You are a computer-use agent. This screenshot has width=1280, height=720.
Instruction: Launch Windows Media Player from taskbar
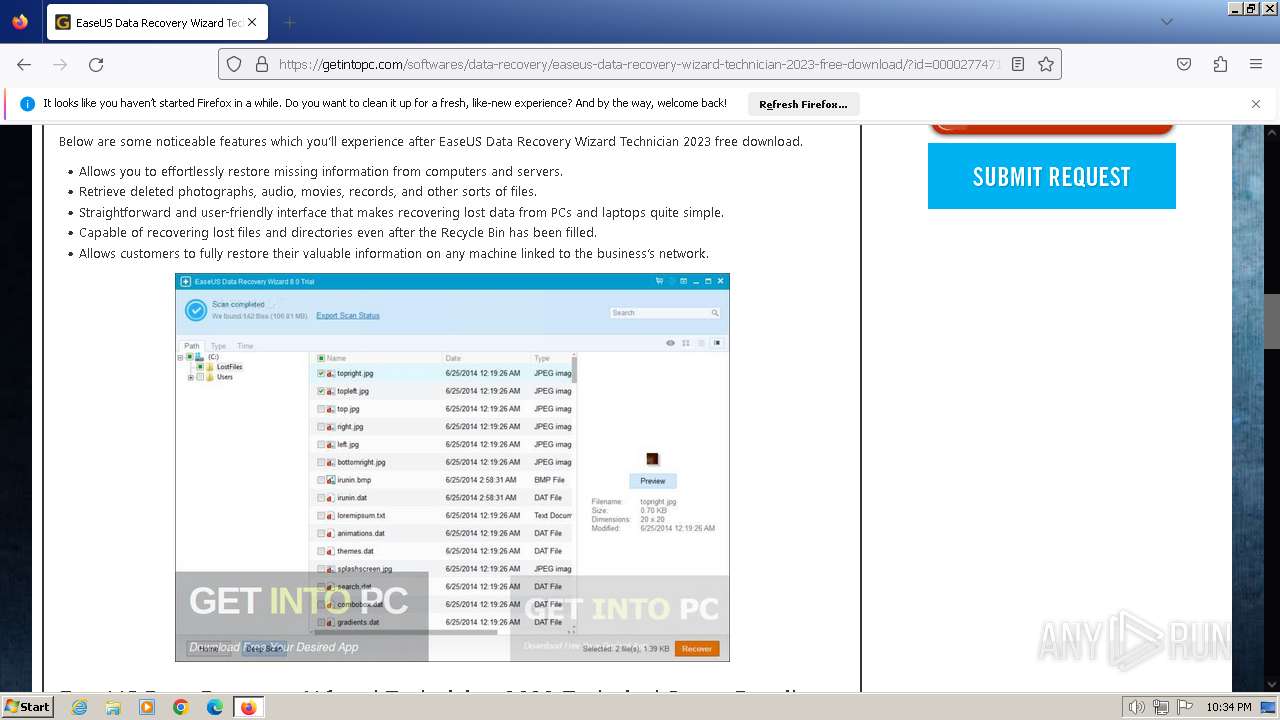(x=147, y=707)
